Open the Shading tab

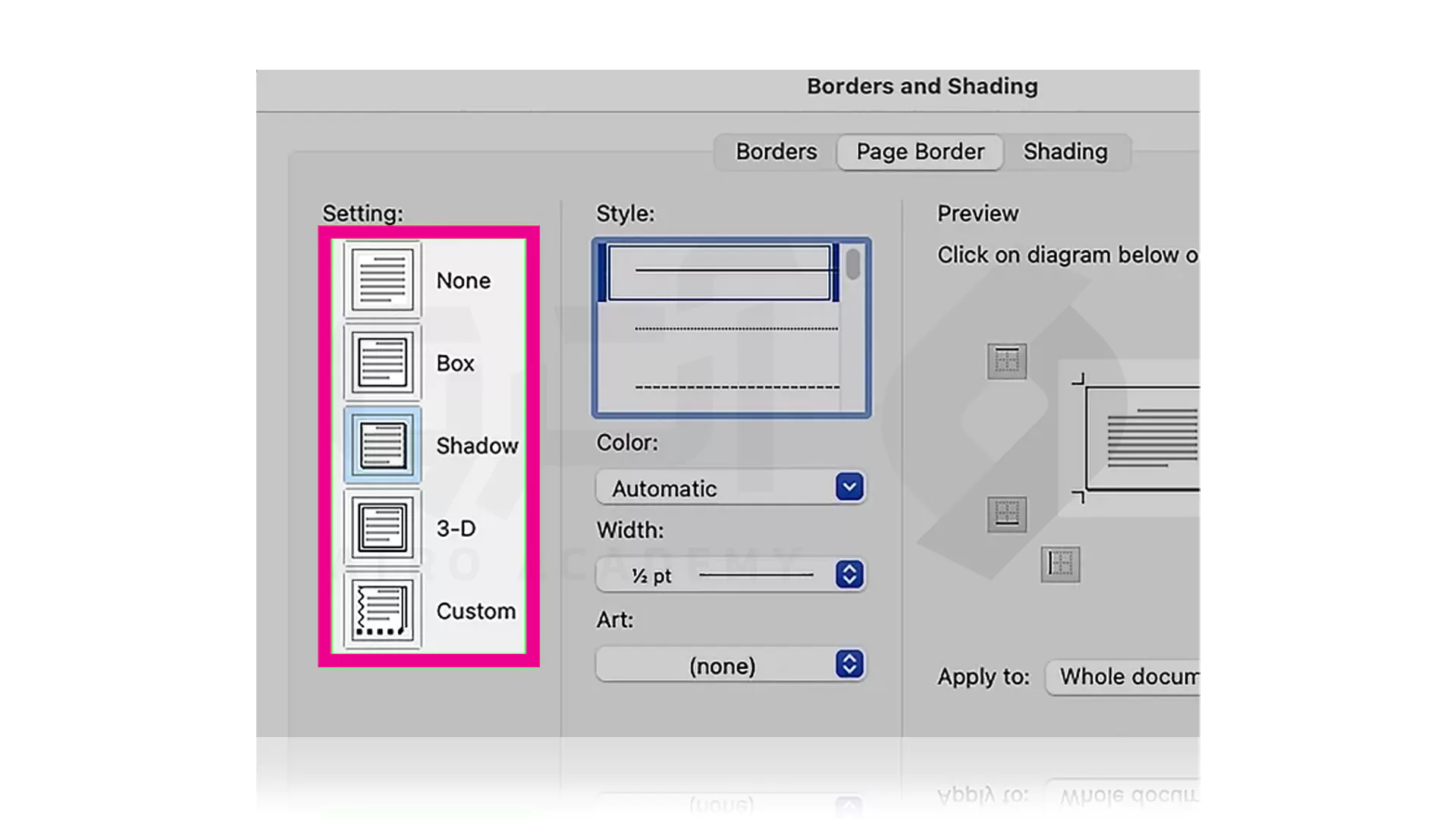[x=1065, y=152]
